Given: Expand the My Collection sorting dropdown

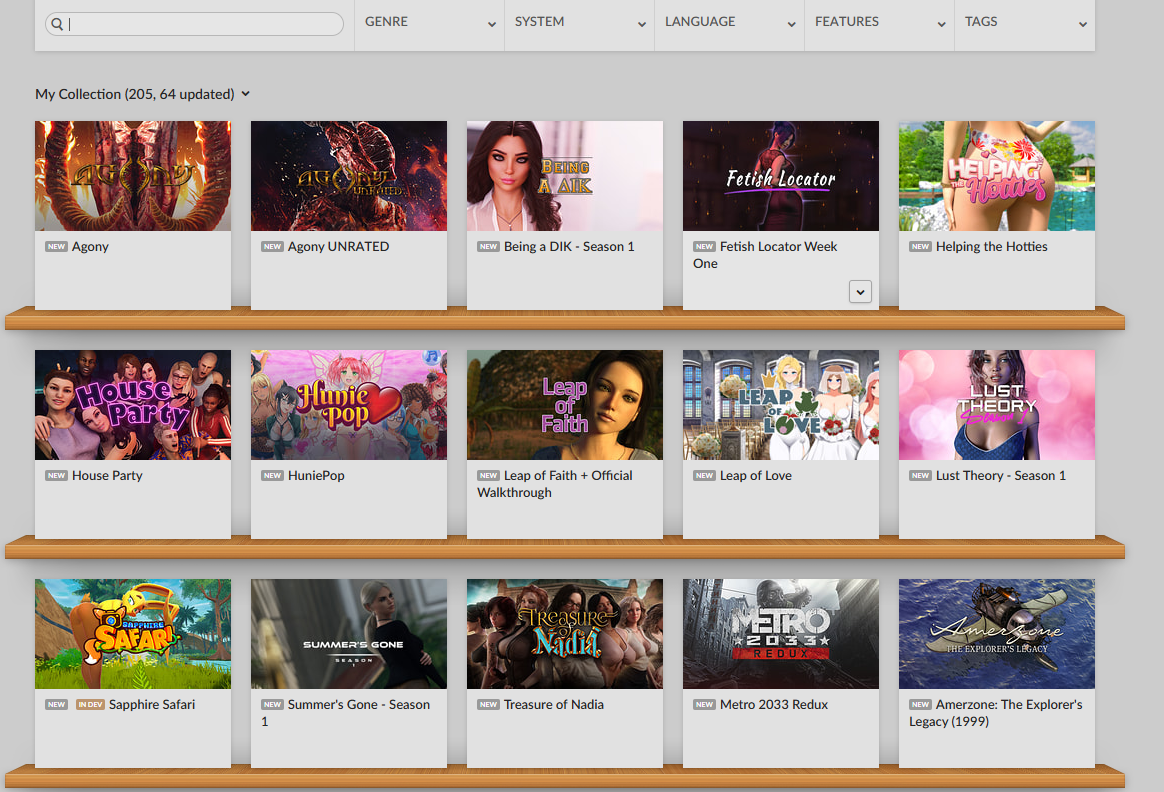Looking at the screenshot, I should click(143, 94).
